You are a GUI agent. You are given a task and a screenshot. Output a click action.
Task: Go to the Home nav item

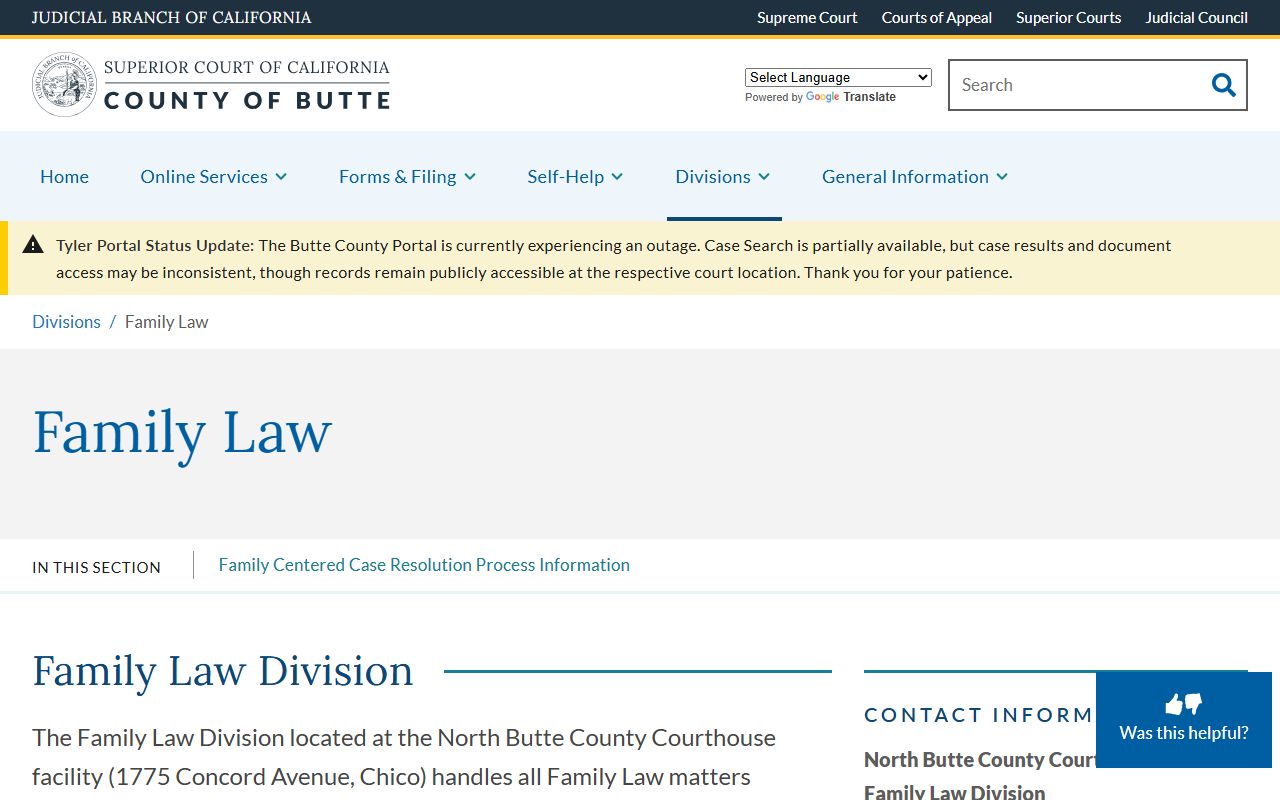64,177
